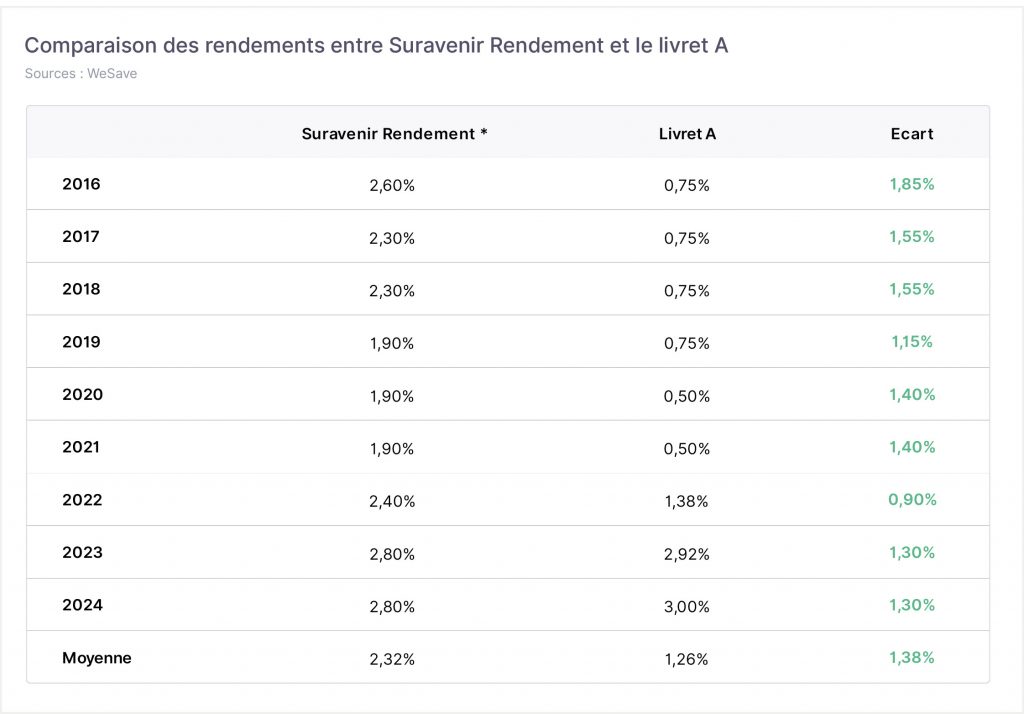Click the chart title about Suravenir Rendement

[376, 45]
